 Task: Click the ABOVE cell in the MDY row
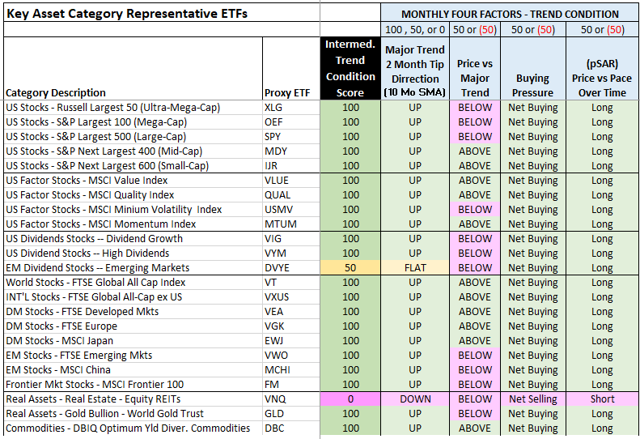[x=475, y=151]
